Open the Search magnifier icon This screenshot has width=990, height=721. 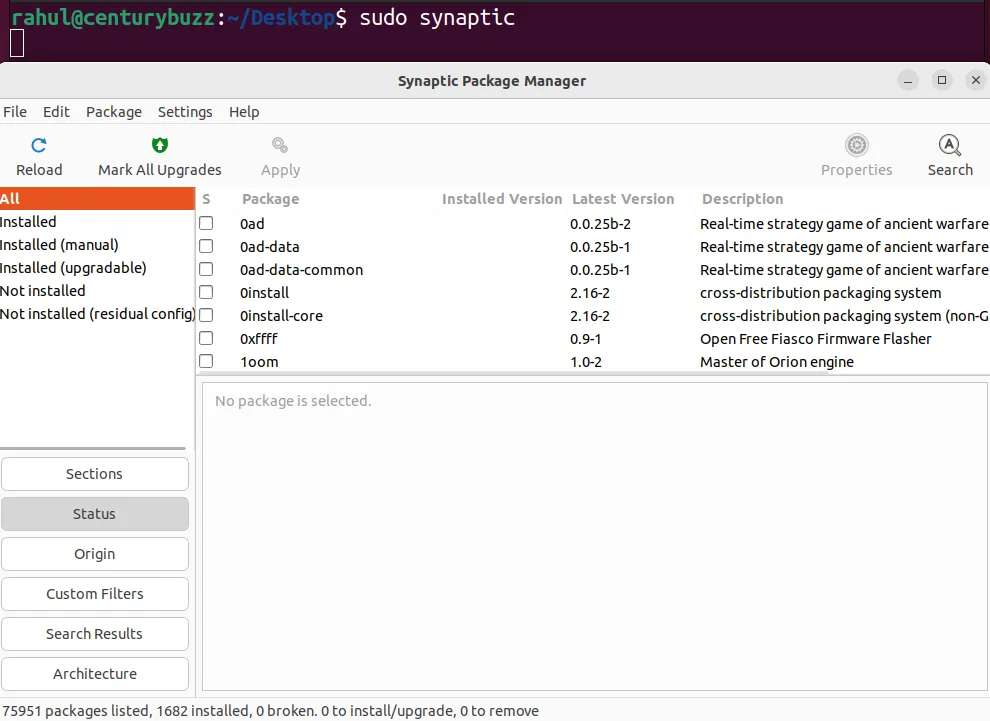coord(950,145)
